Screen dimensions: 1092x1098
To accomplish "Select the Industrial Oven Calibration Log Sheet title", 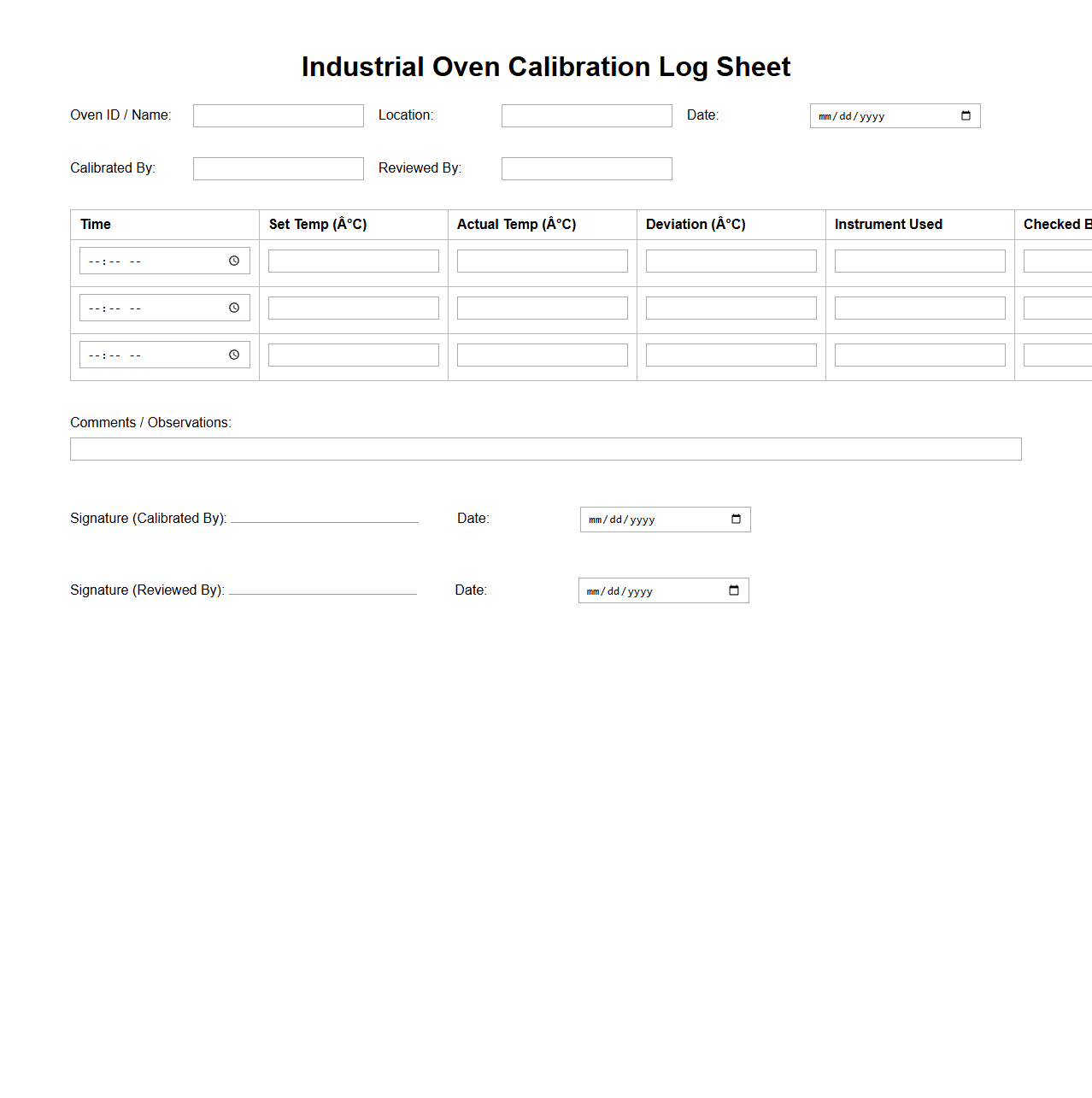I will [546, 67].
